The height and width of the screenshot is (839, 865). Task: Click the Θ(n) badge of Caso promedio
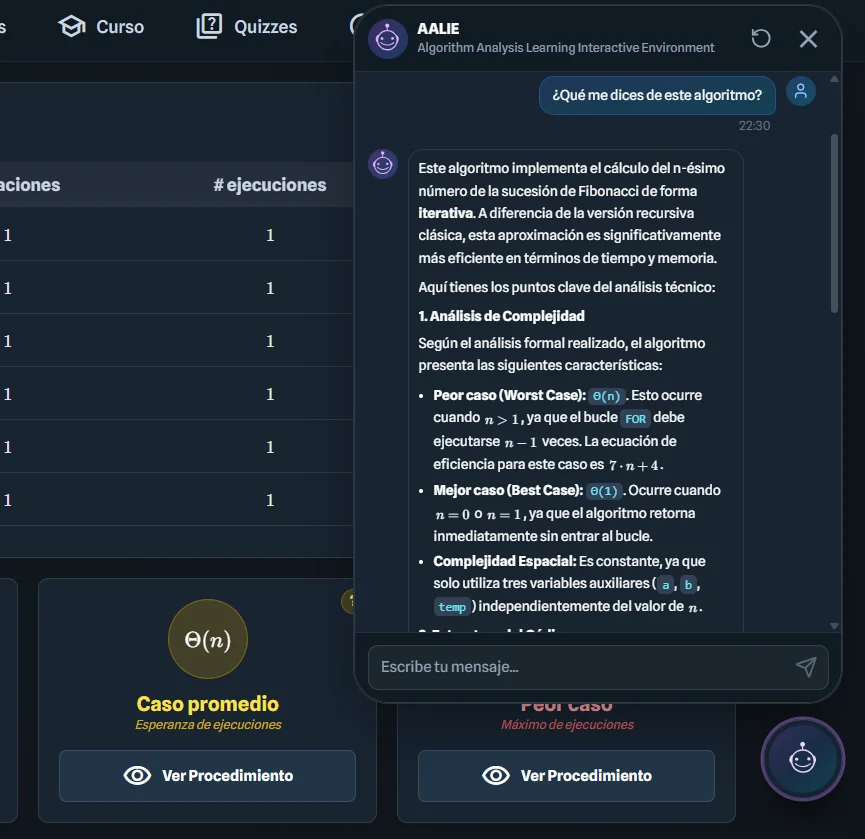pyautogui.click(x=208, y=639)
